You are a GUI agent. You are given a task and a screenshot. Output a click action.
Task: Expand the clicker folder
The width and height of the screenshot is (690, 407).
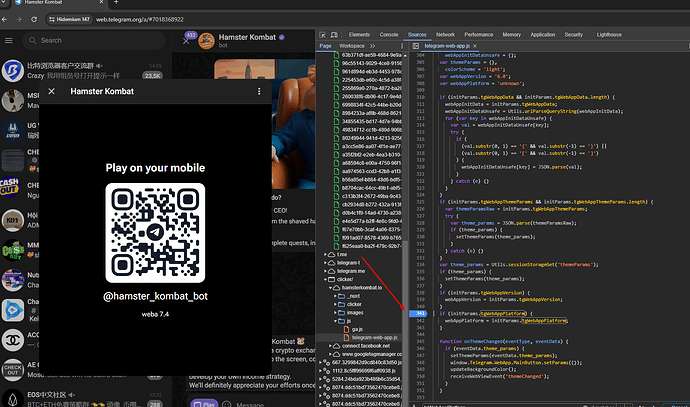[x=335, y=304]
